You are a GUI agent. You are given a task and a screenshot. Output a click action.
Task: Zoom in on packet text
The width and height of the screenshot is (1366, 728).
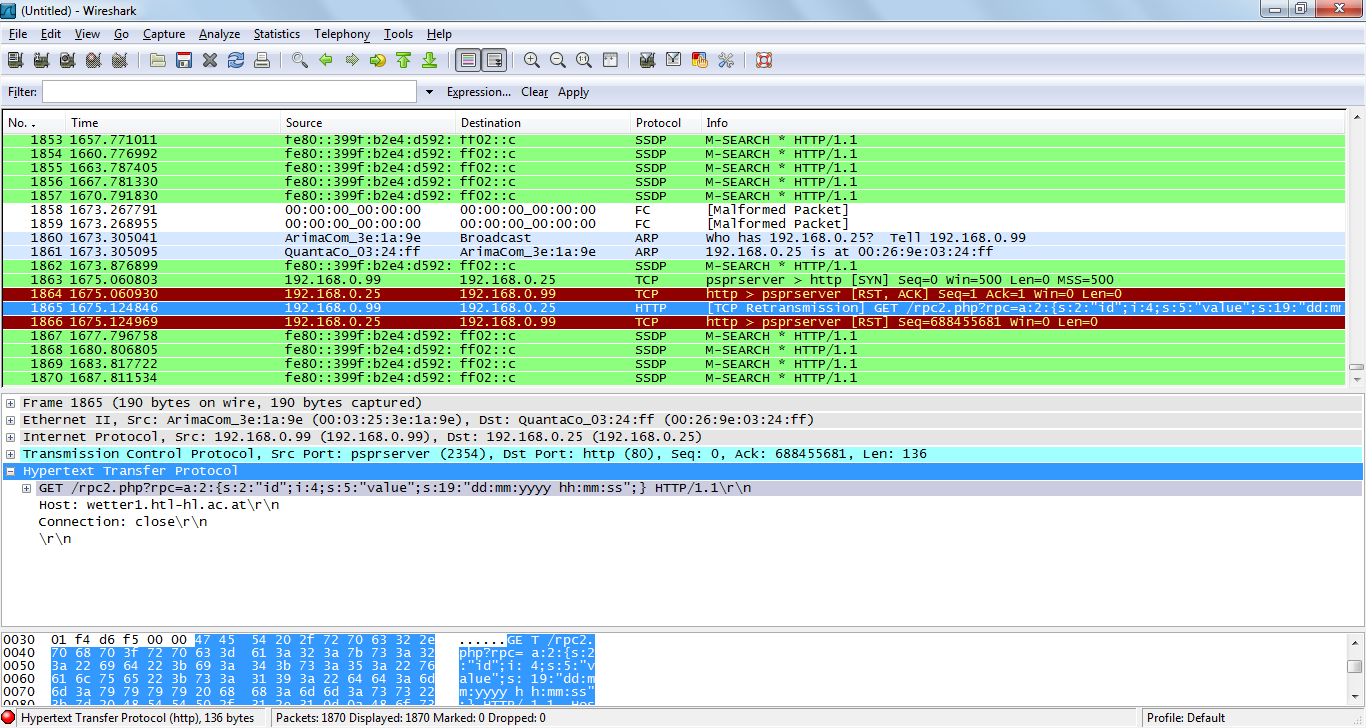pos(532,60)
